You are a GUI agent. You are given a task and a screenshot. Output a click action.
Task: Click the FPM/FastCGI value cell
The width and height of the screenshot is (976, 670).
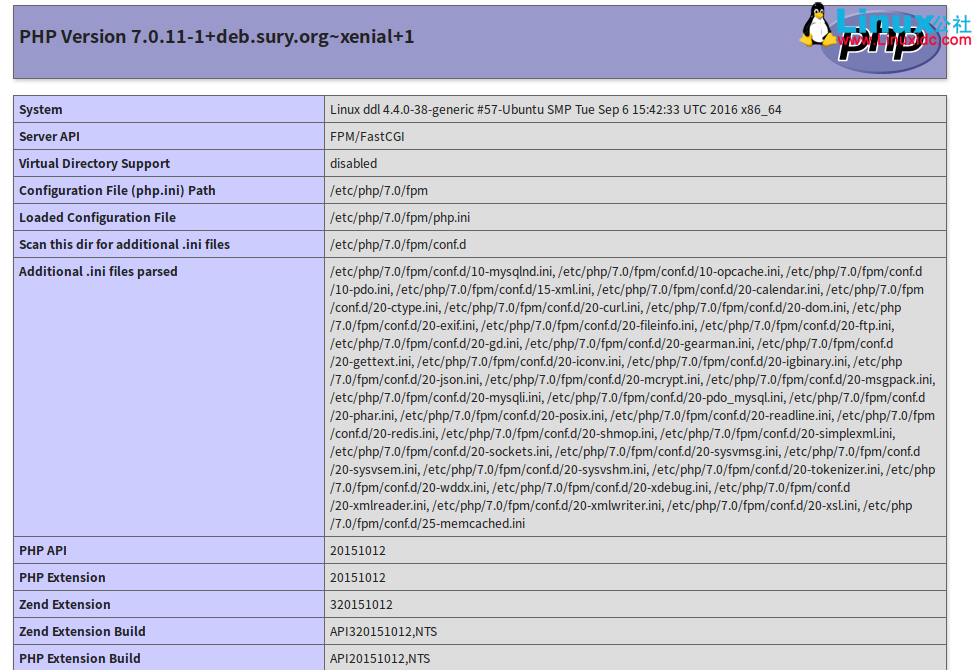click(x=367, y=137)
